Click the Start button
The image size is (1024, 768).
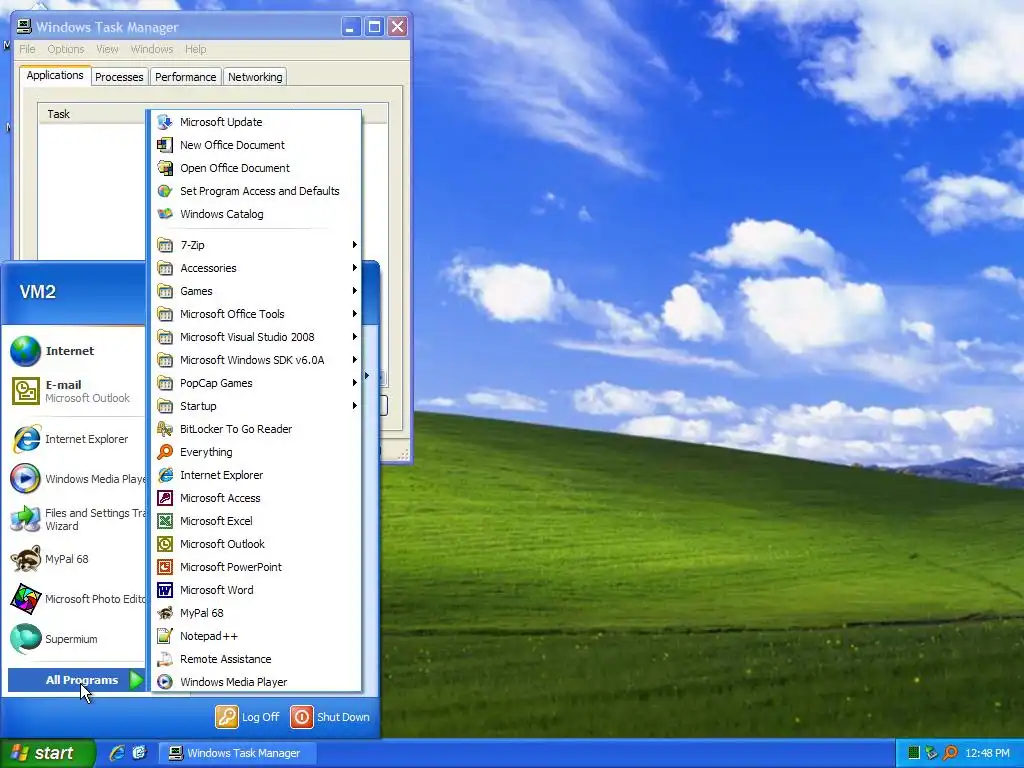(48, 753)
